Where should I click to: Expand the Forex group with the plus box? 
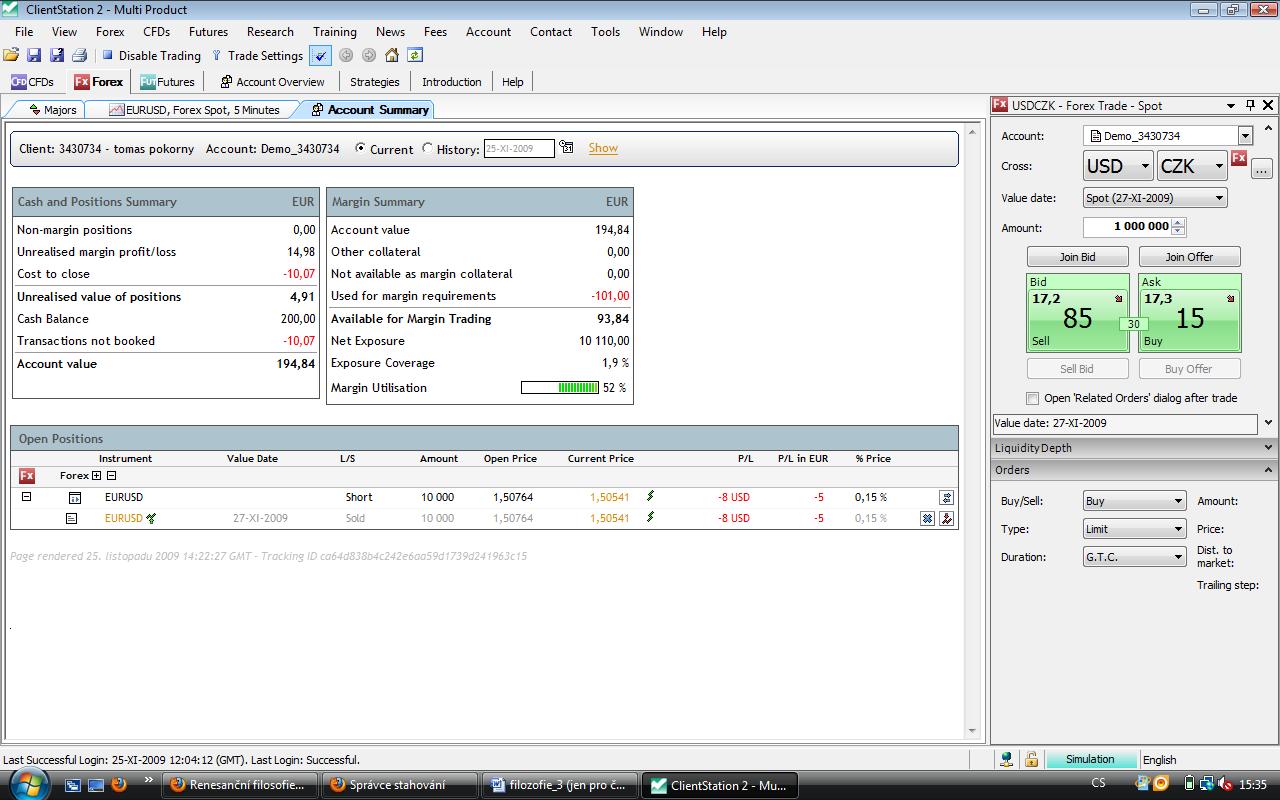click(x=96, y=476)
